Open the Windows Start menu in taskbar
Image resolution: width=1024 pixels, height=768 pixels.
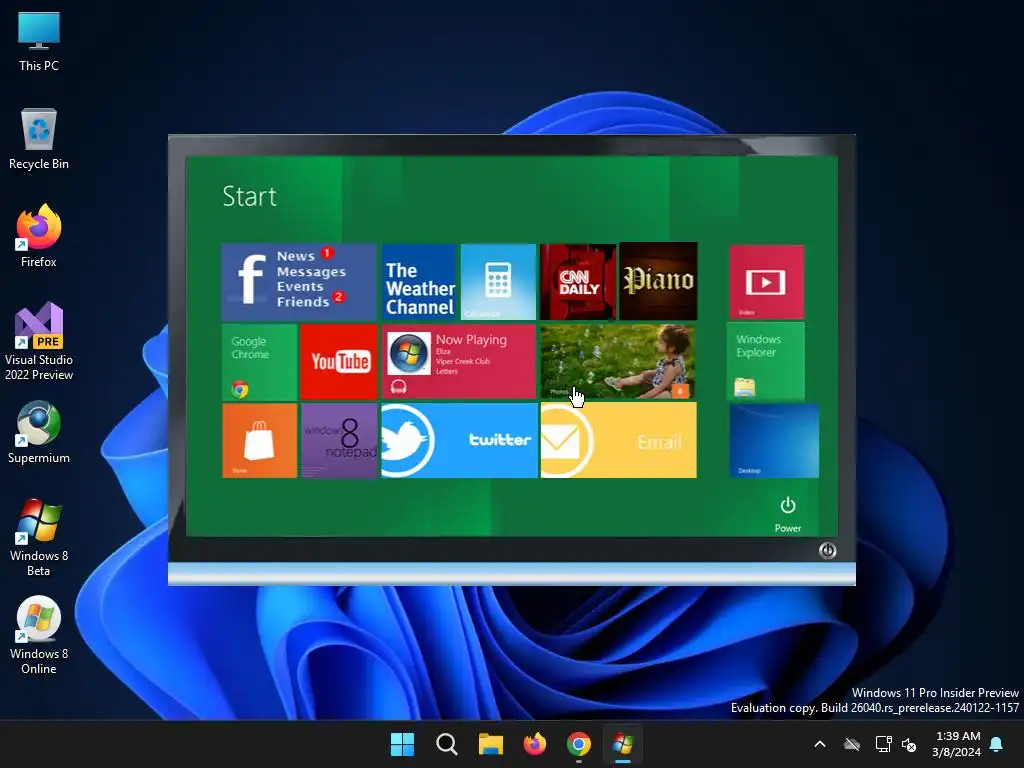(x=402, y=744)
